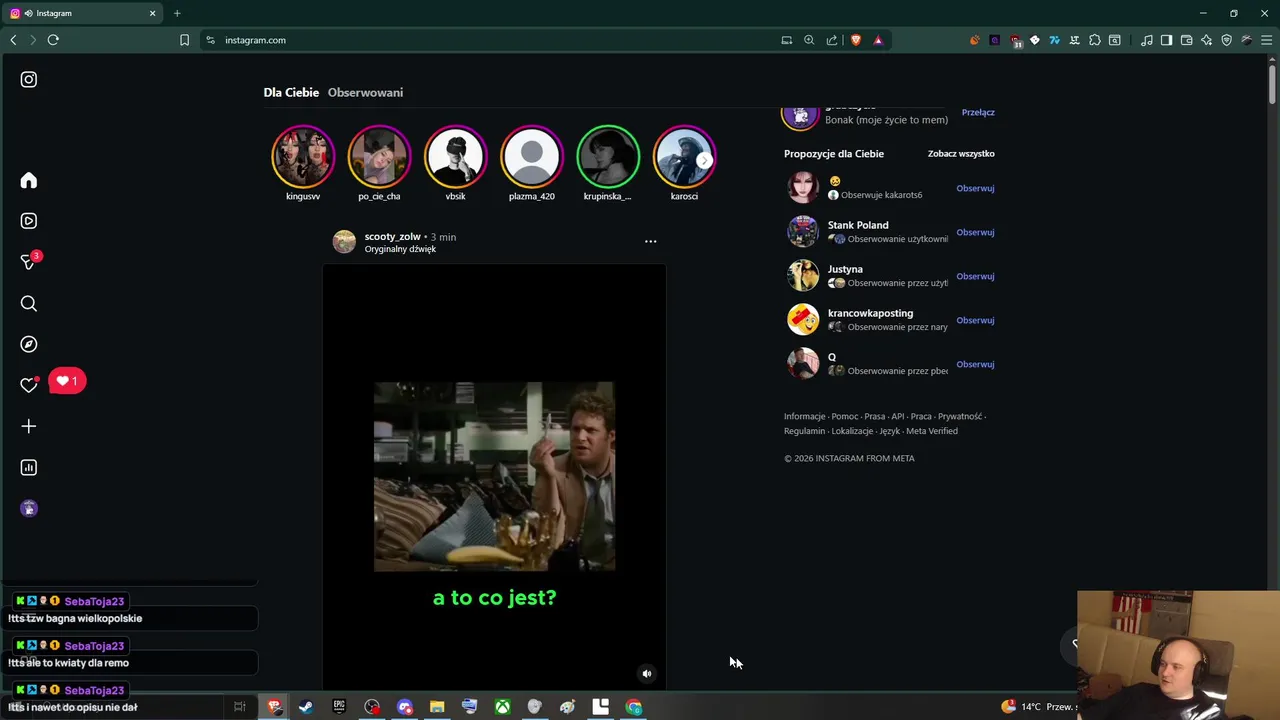The image size is (1280, 720).
Task: Select the Dla Ciebie tab
Action: click(x=291, y=92)
